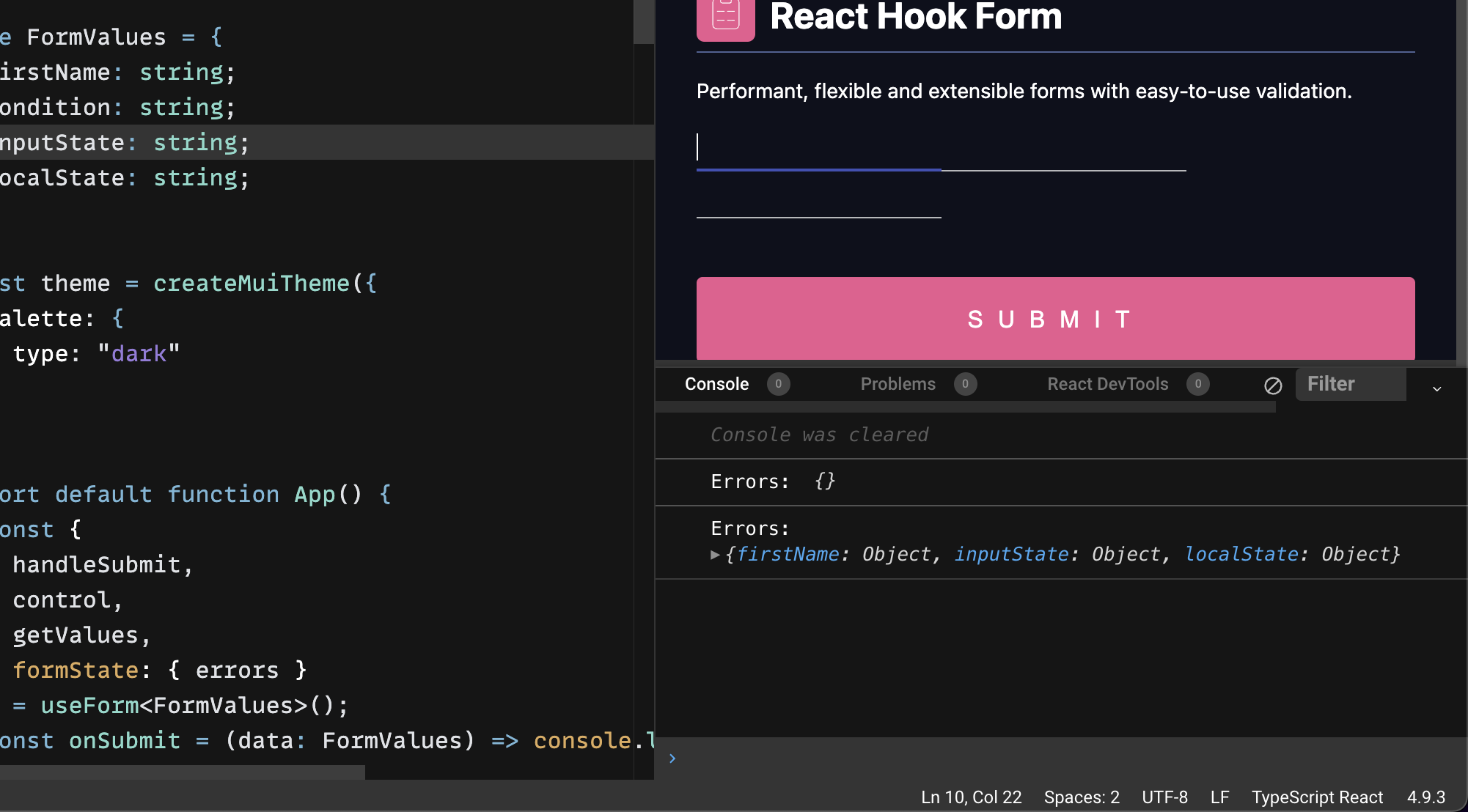Open the React DevTools tab

(x=1107, y=384)
